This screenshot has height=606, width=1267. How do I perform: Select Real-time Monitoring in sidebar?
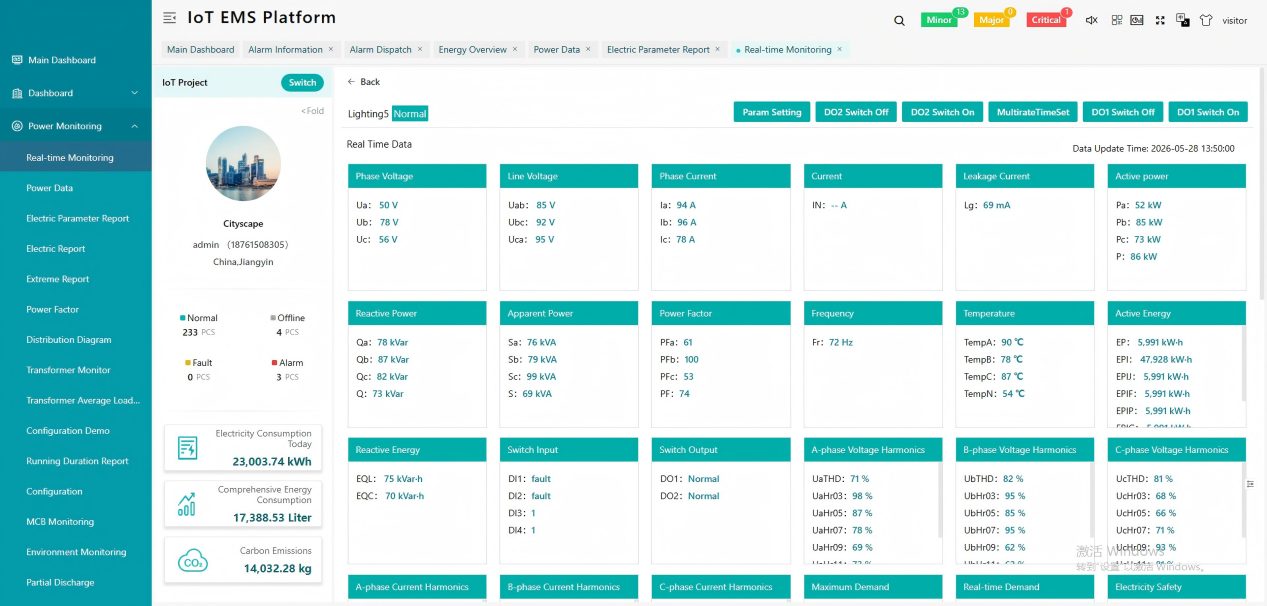pos(76,157)
